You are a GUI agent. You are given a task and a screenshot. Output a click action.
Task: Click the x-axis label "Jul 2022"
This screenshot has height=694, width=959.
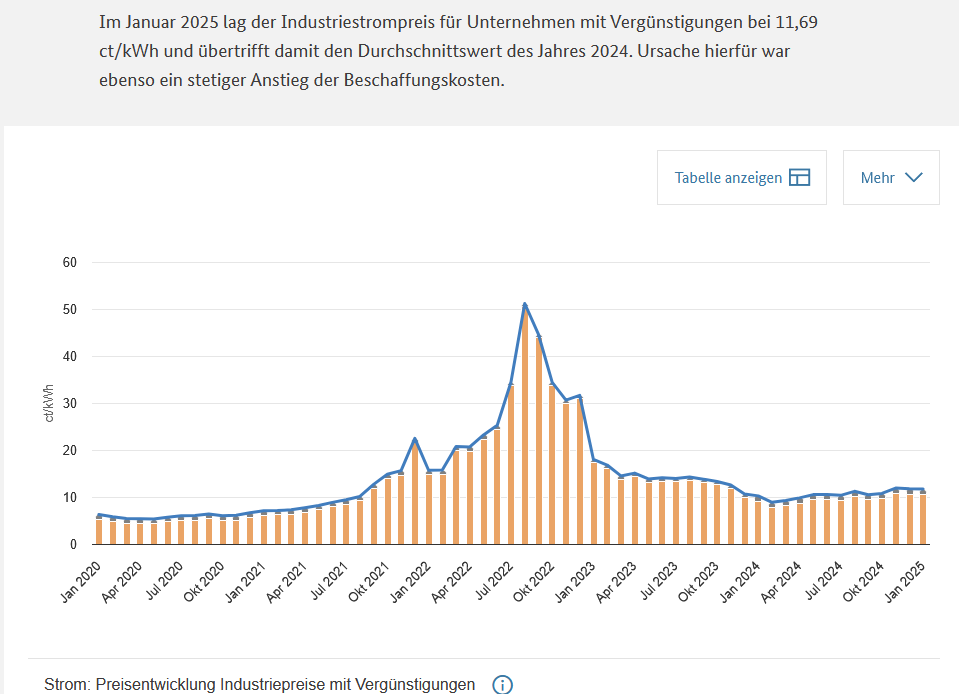494,581
